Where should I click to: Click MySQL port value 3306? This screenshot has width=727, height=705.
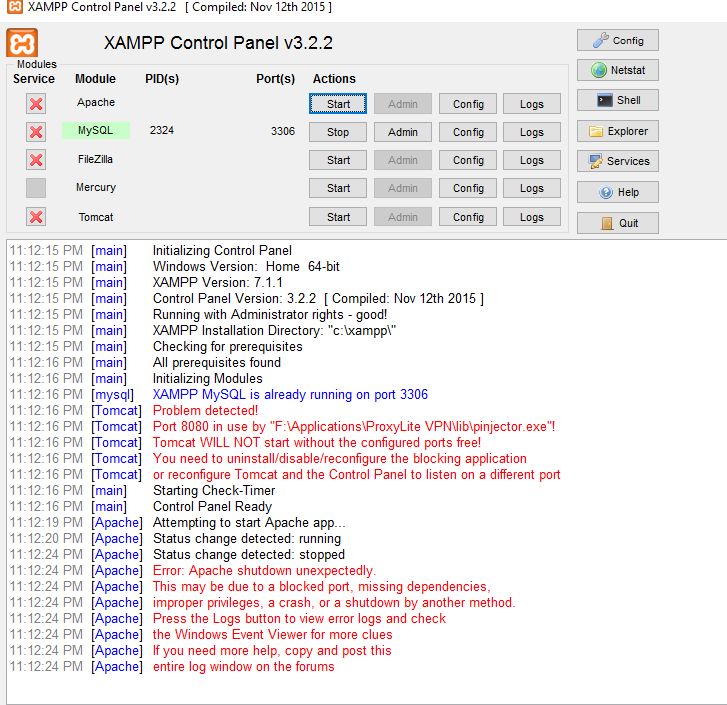coord(283,131)
